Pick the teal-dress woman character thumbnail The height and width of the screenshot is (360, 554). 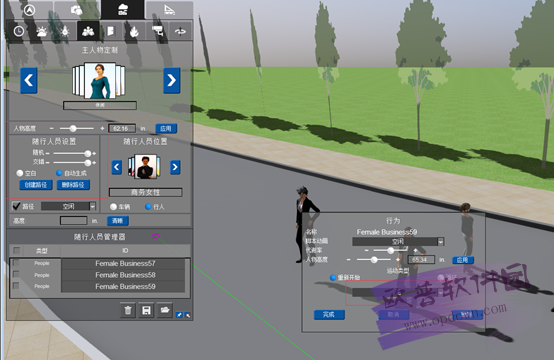point(100,81)
